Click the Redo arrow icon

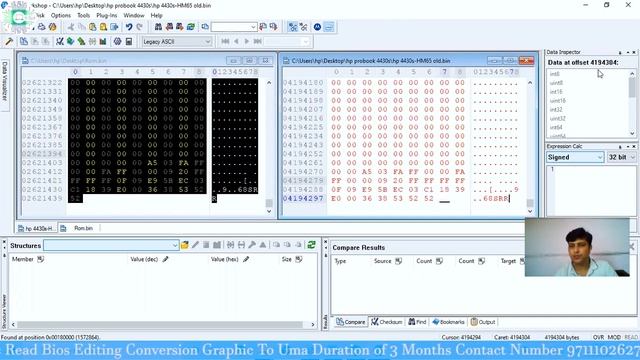point(140,27)
